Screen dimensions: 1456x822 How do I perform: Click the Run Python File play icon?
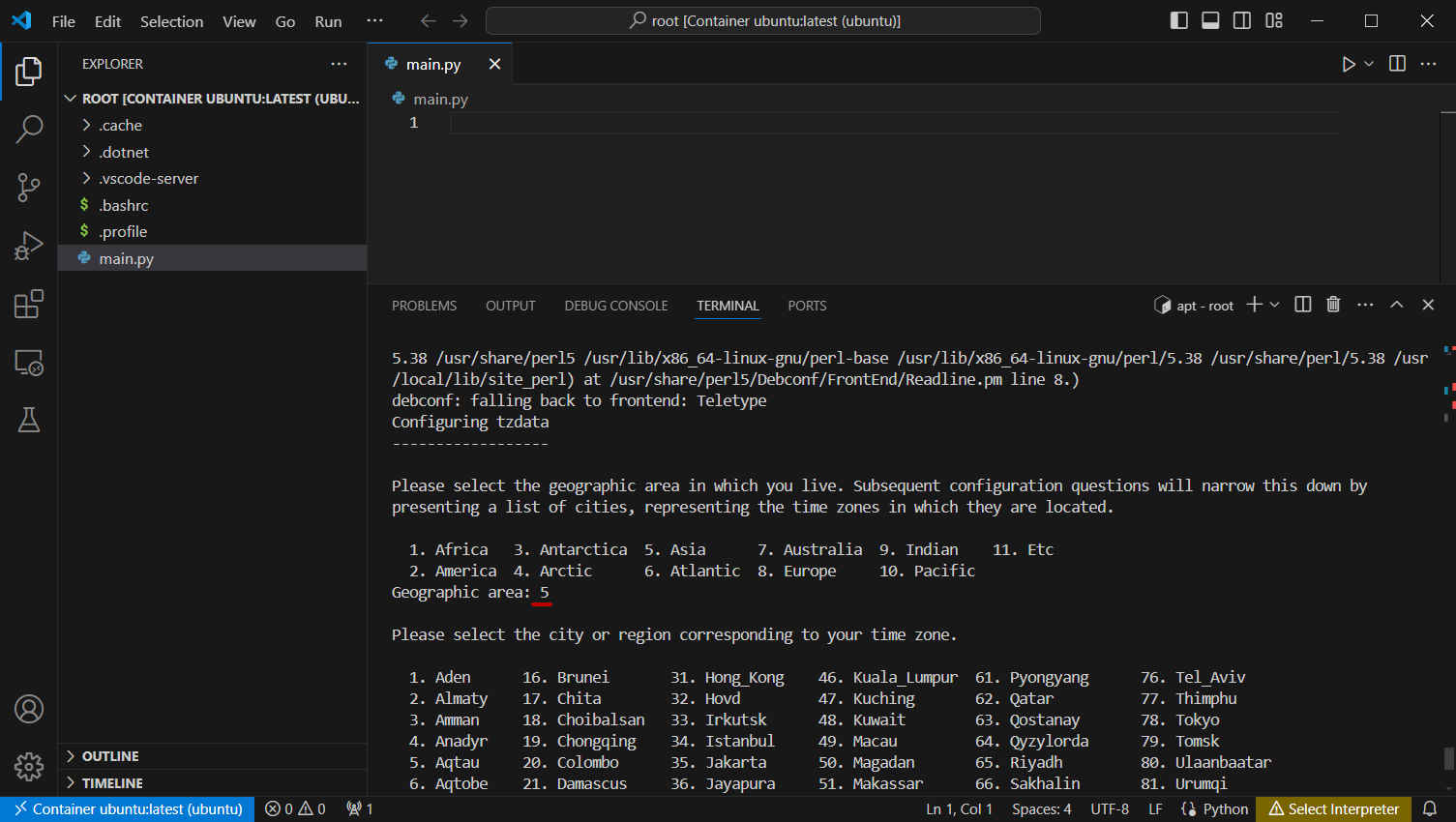1348,64
